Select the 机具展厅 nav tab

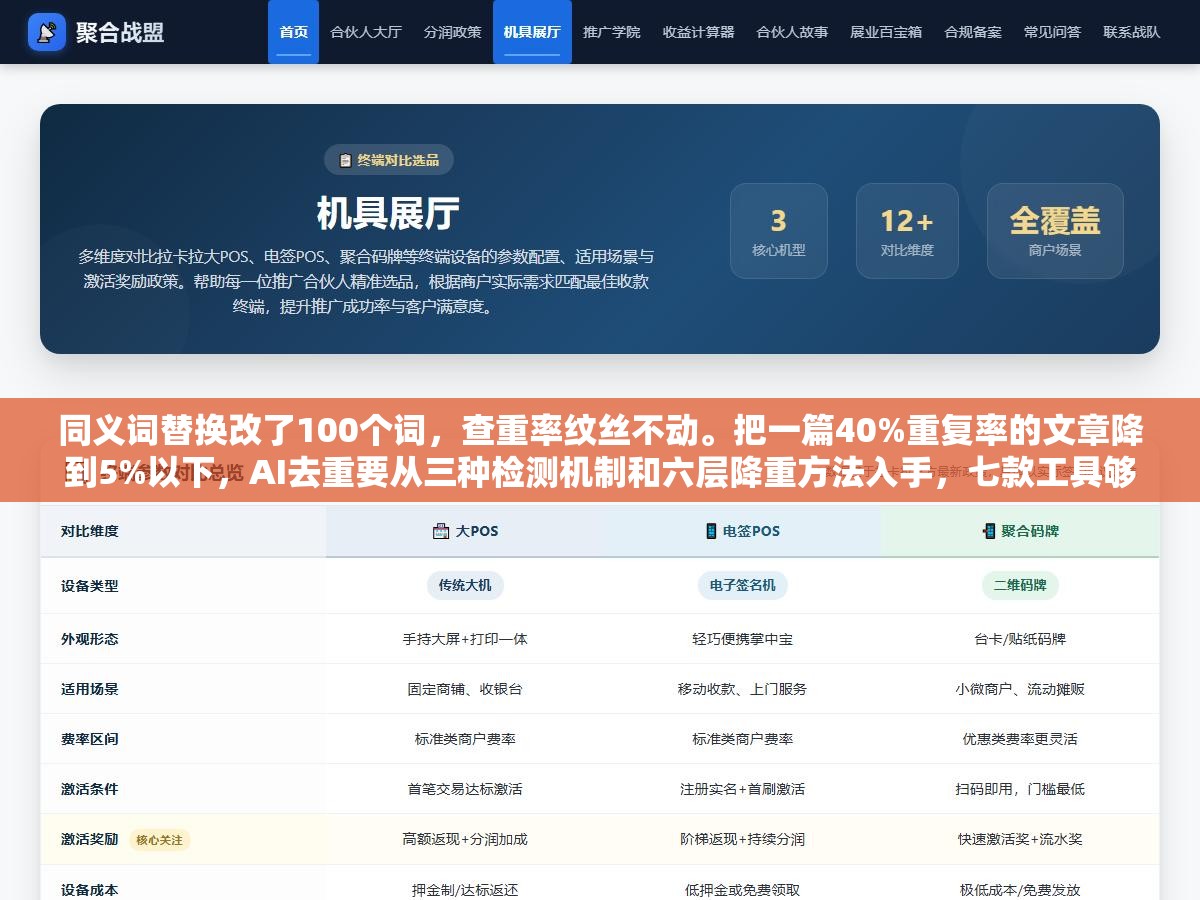(532, 32)
